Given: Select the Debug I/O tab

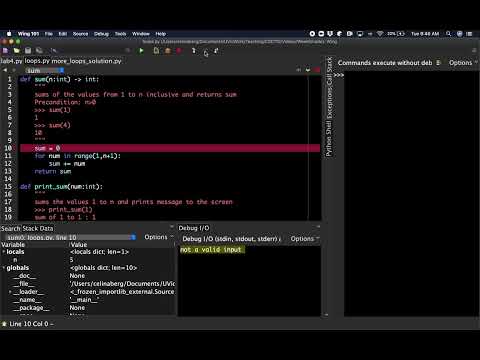Looking at the screenshot, I should coord(194,228).
